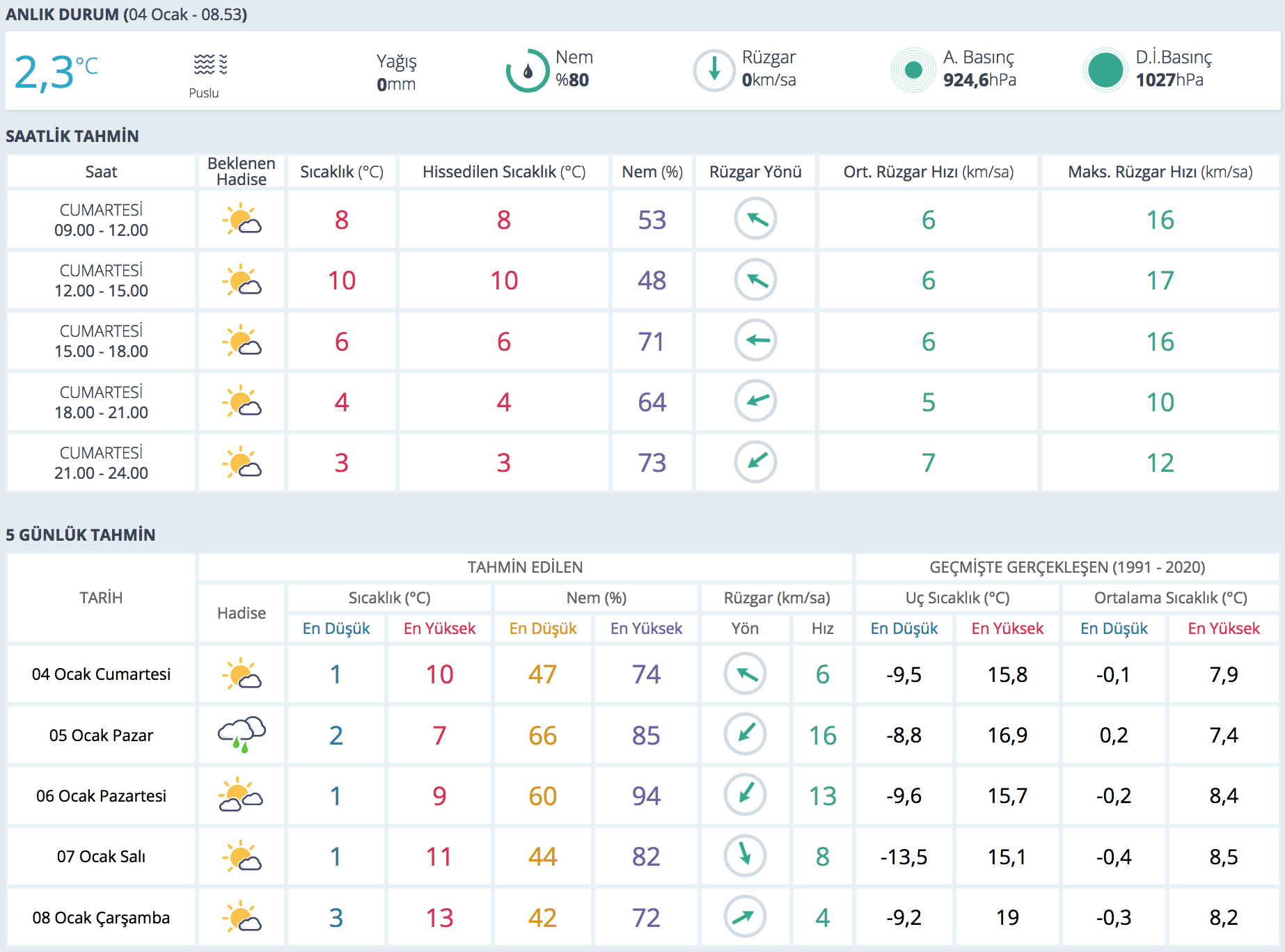Click the current temperature 2,3°C reading
The height and width of the screenshot is (952, 1285).
tap(56, 72)
